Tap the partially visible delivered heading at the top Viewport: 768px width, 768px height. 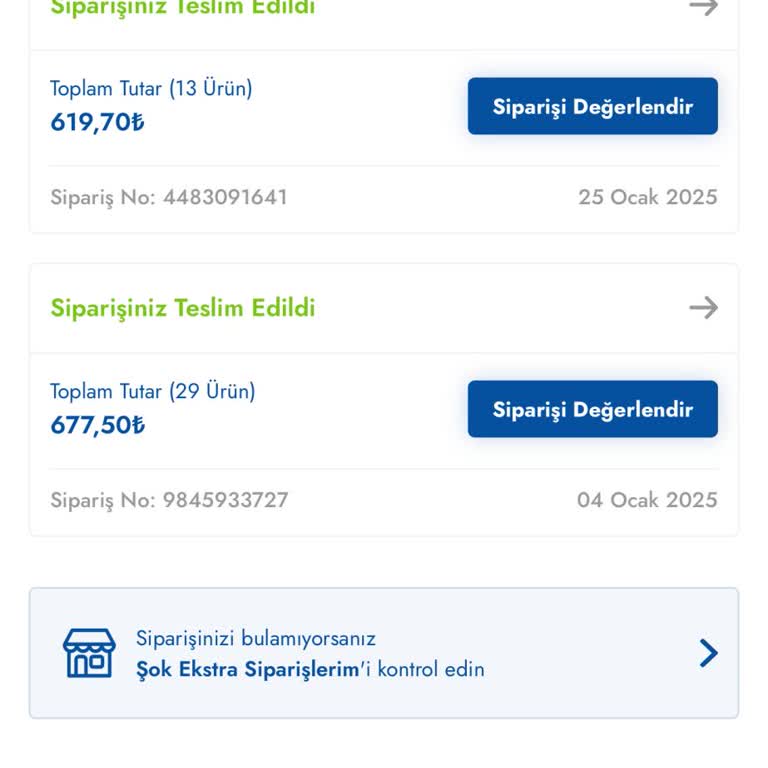183,8
